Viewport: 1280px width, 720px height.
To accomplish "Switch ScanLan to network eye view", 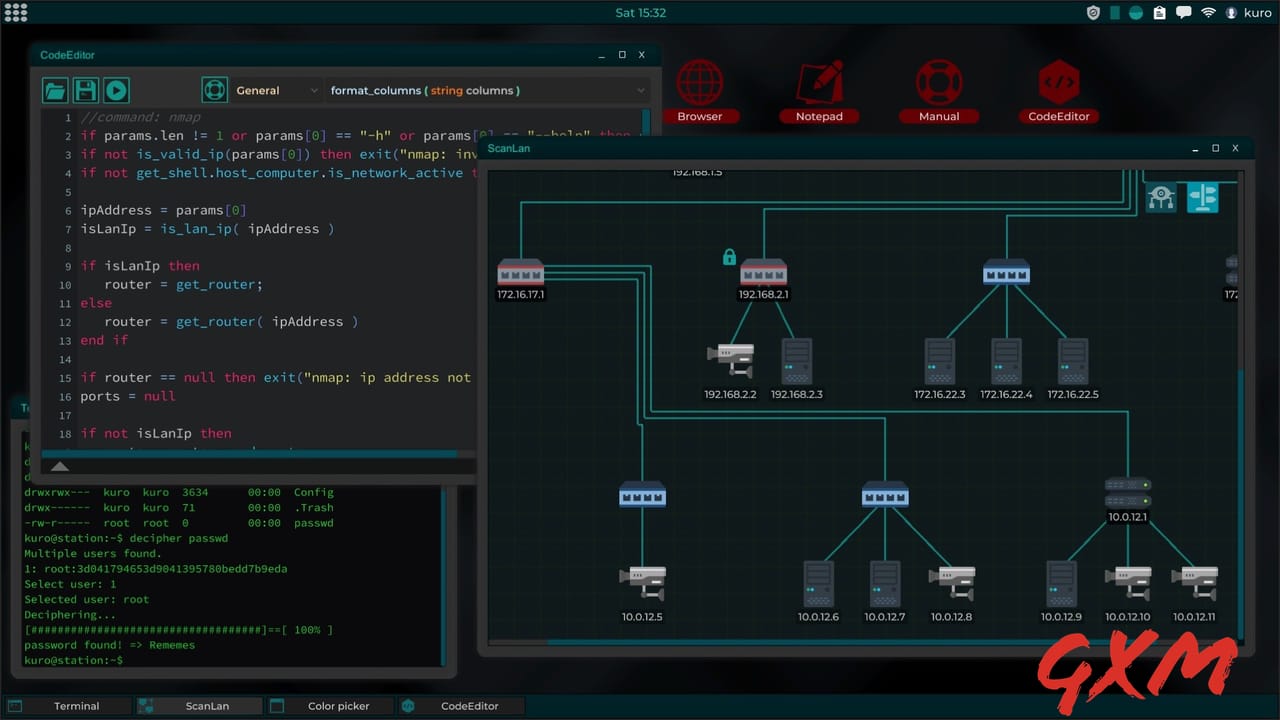I will [x=1161, y=198].
